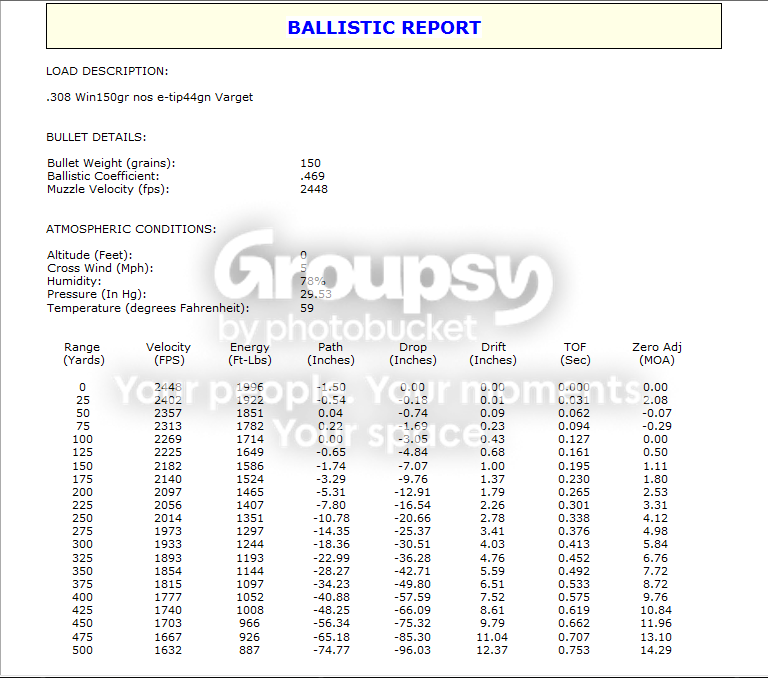Click energy value 887
Viewport: 768px width, 678px height.
(250, 650)
